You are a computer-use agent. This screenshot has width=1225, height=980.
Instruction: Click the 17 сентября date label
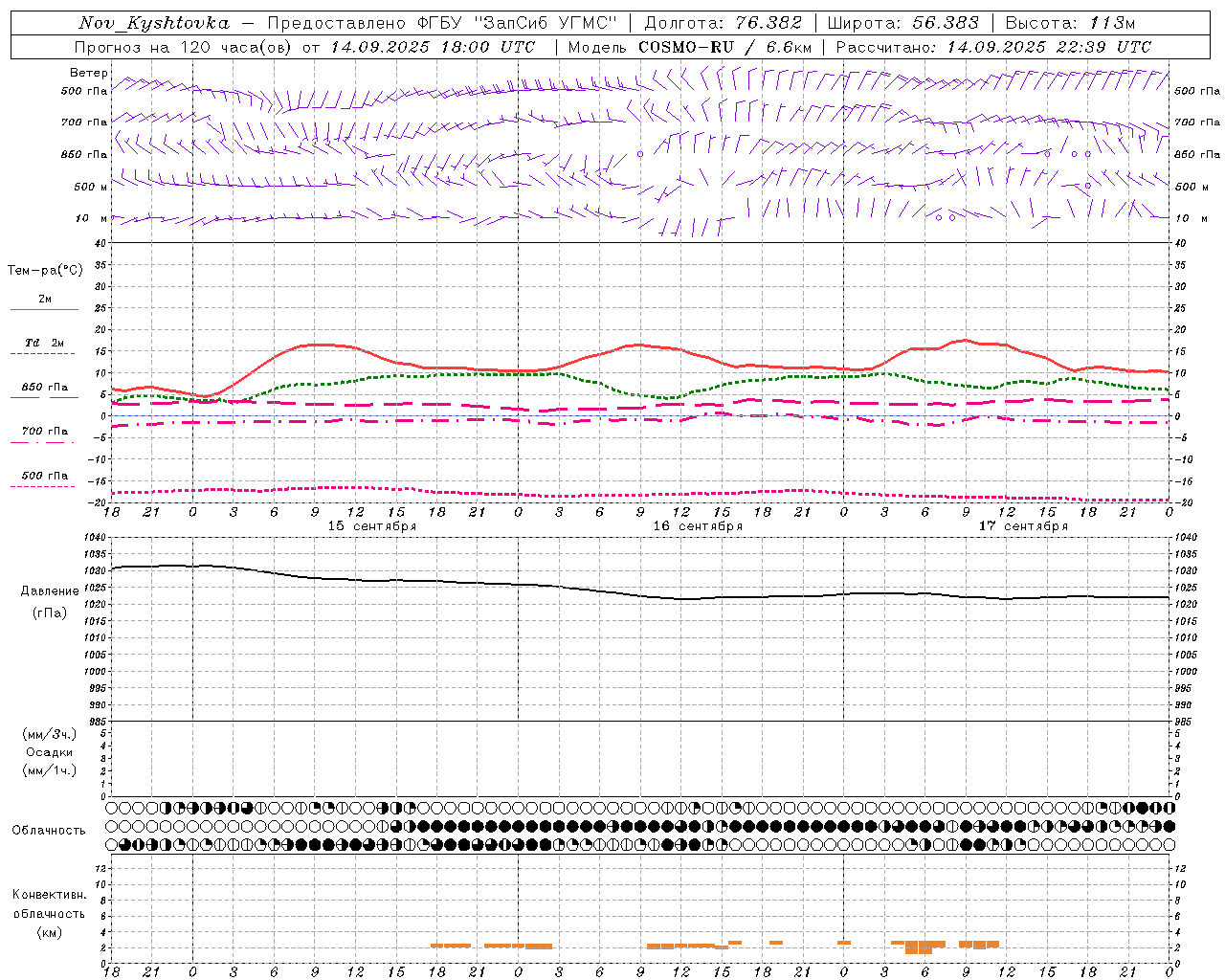[x=1023, y=526]
